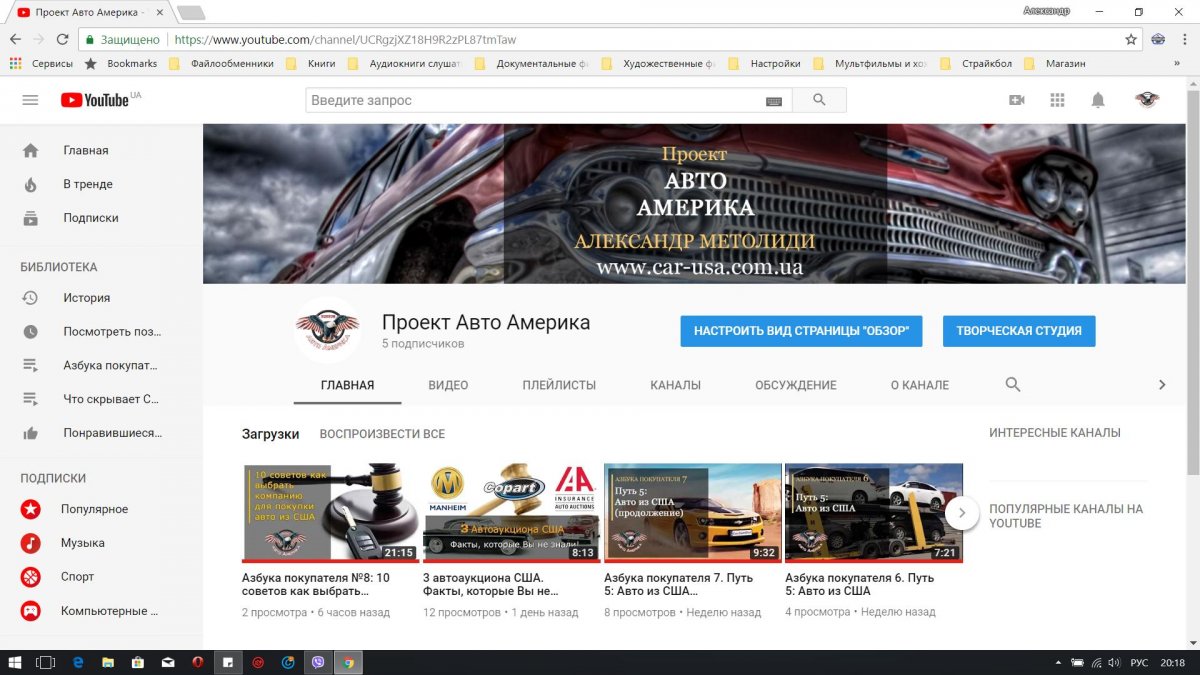Viewport: 1200px width, 675px height.
Task: Bookmark this page with the star icon
Action: click(x=1131, y=39)
